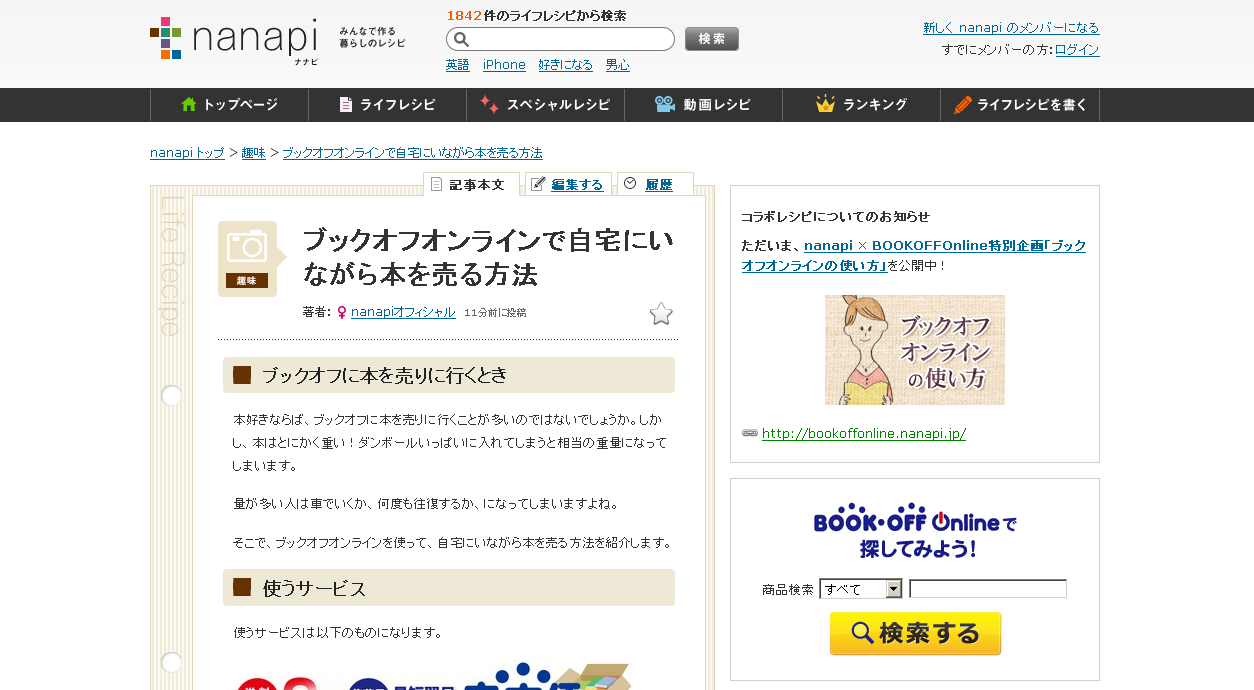
Task: Favorite the article with the star icon
Action: (661, 314)
